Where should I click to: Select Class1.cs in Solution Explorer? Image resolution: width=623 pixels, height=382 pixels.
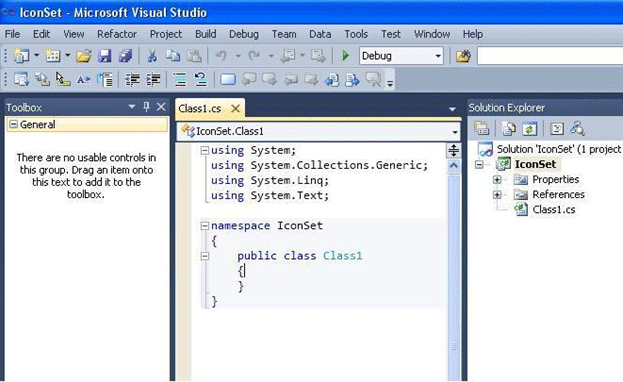553,209
